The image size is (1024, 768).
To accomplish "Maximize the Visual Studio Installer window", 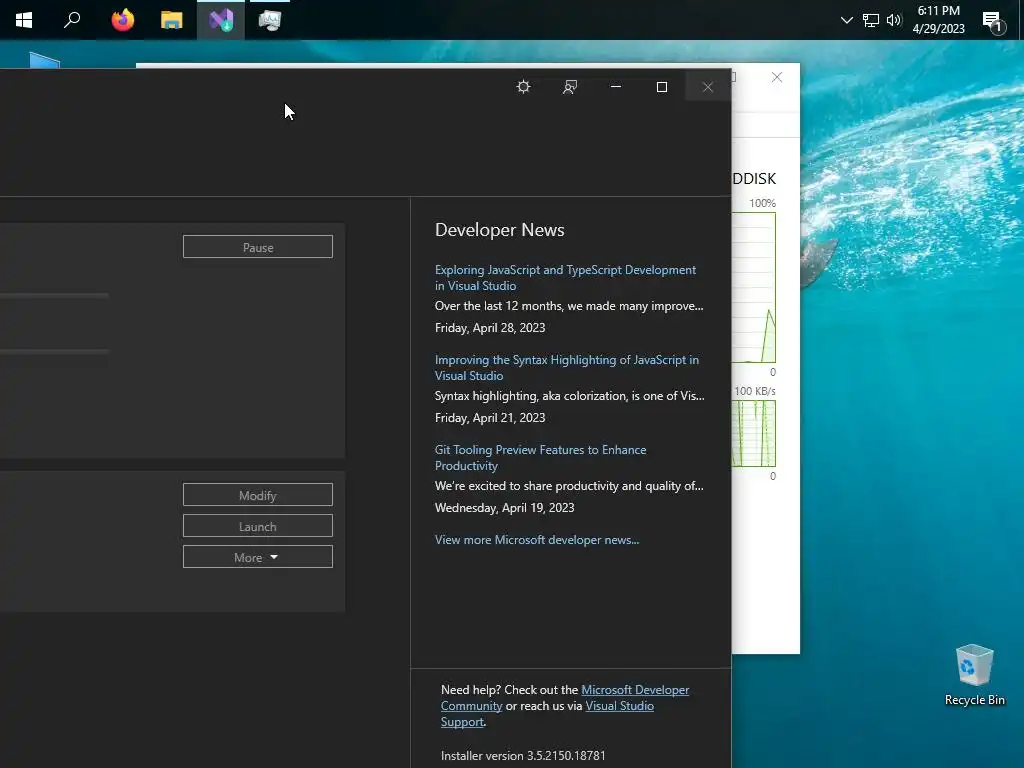I will (662, 87).
